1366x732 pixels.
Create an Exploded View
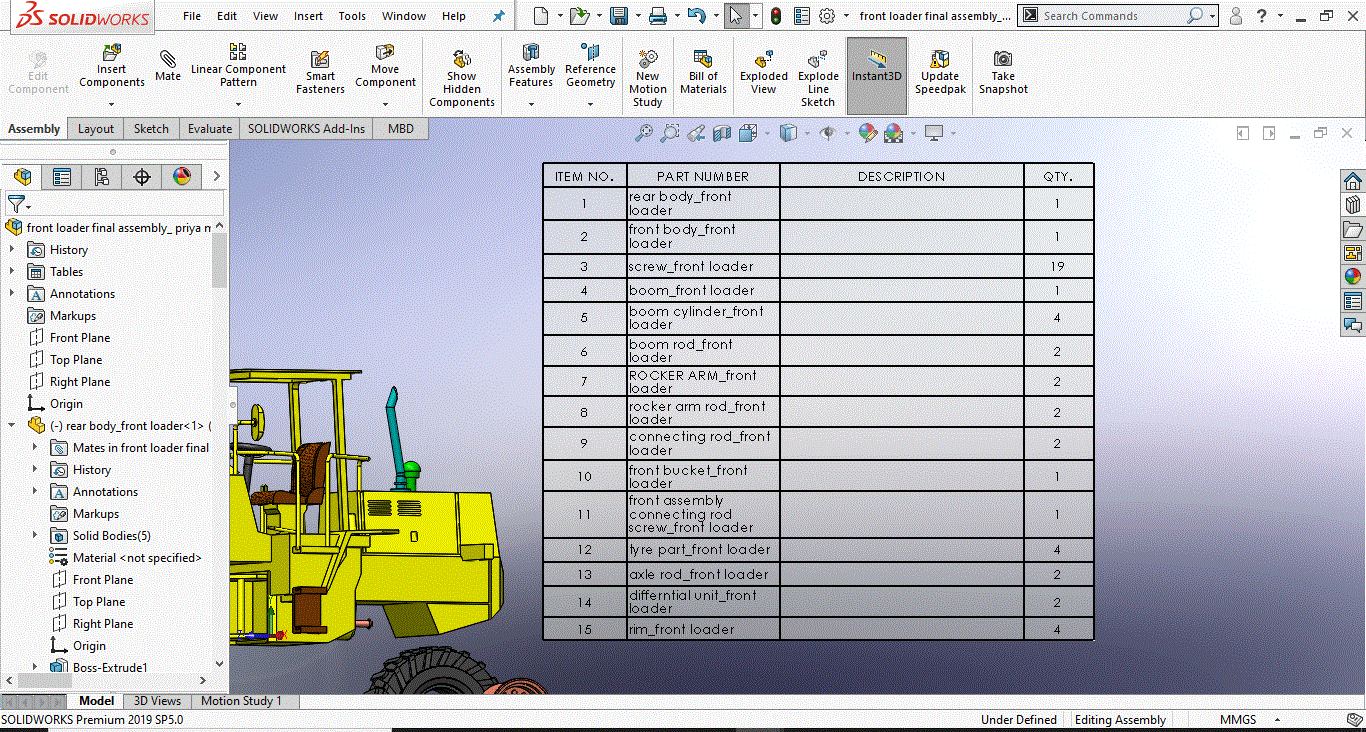[x=764, y=72]
